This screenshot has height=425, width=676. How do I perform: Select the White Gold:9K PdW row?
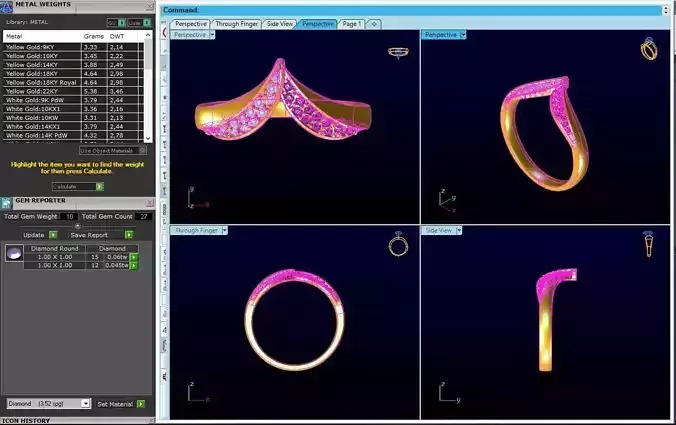[73, 100]
